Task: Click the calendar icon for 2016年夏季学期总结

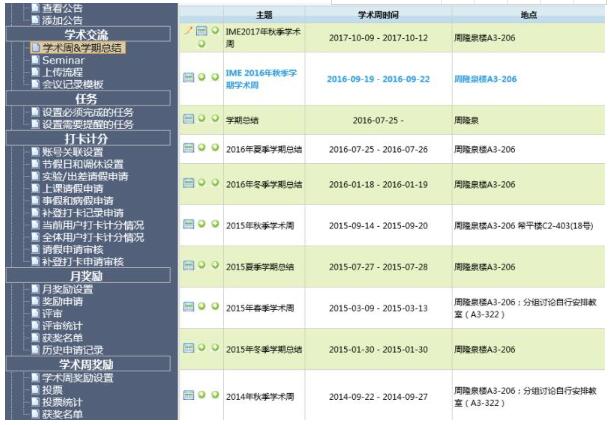Action: tap(188, 149)
